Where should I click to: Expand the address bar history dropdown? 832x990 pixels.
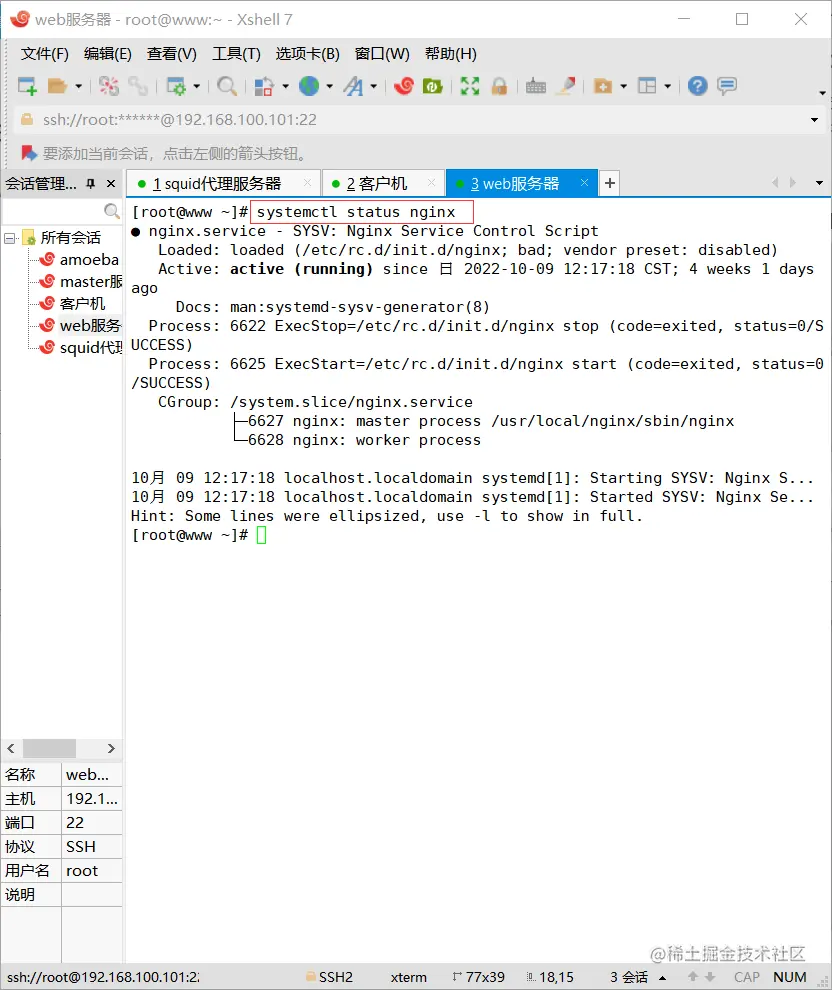814,120
